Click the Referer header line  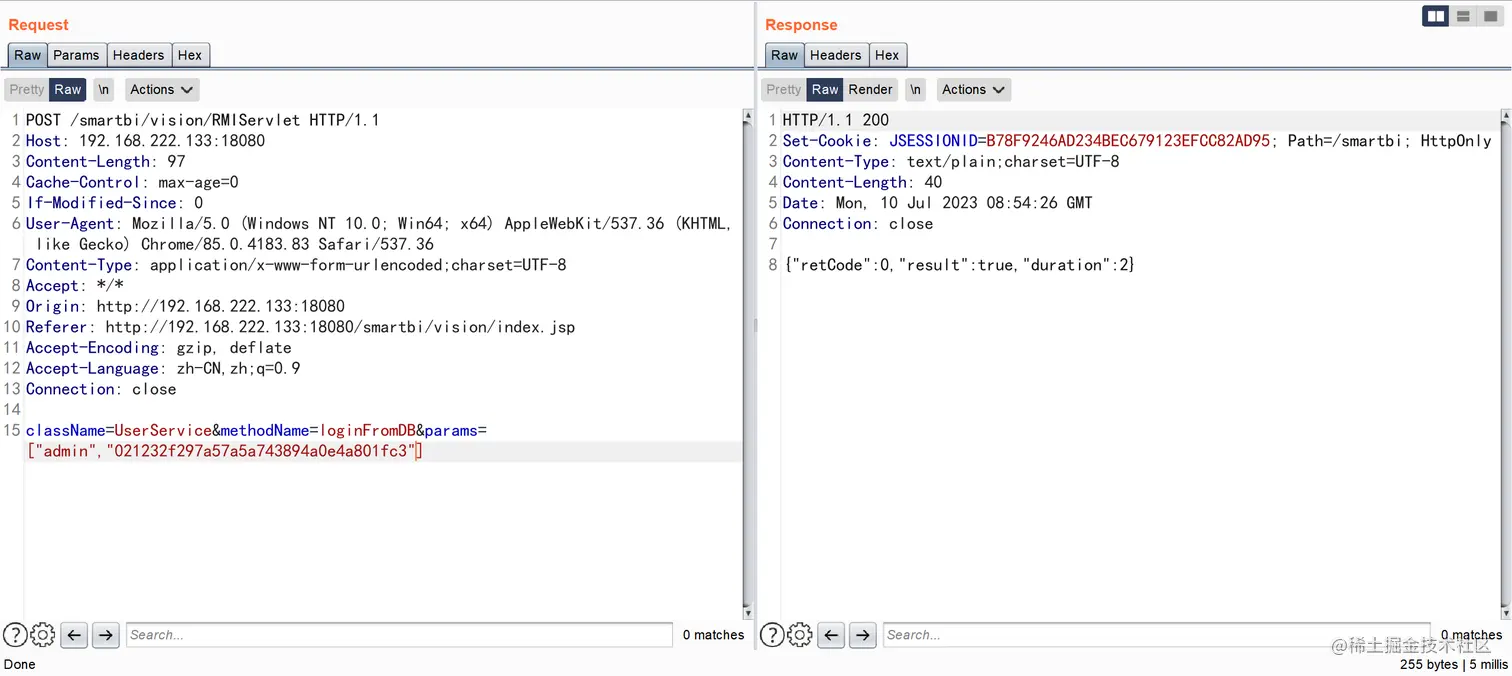coord(300,327)
